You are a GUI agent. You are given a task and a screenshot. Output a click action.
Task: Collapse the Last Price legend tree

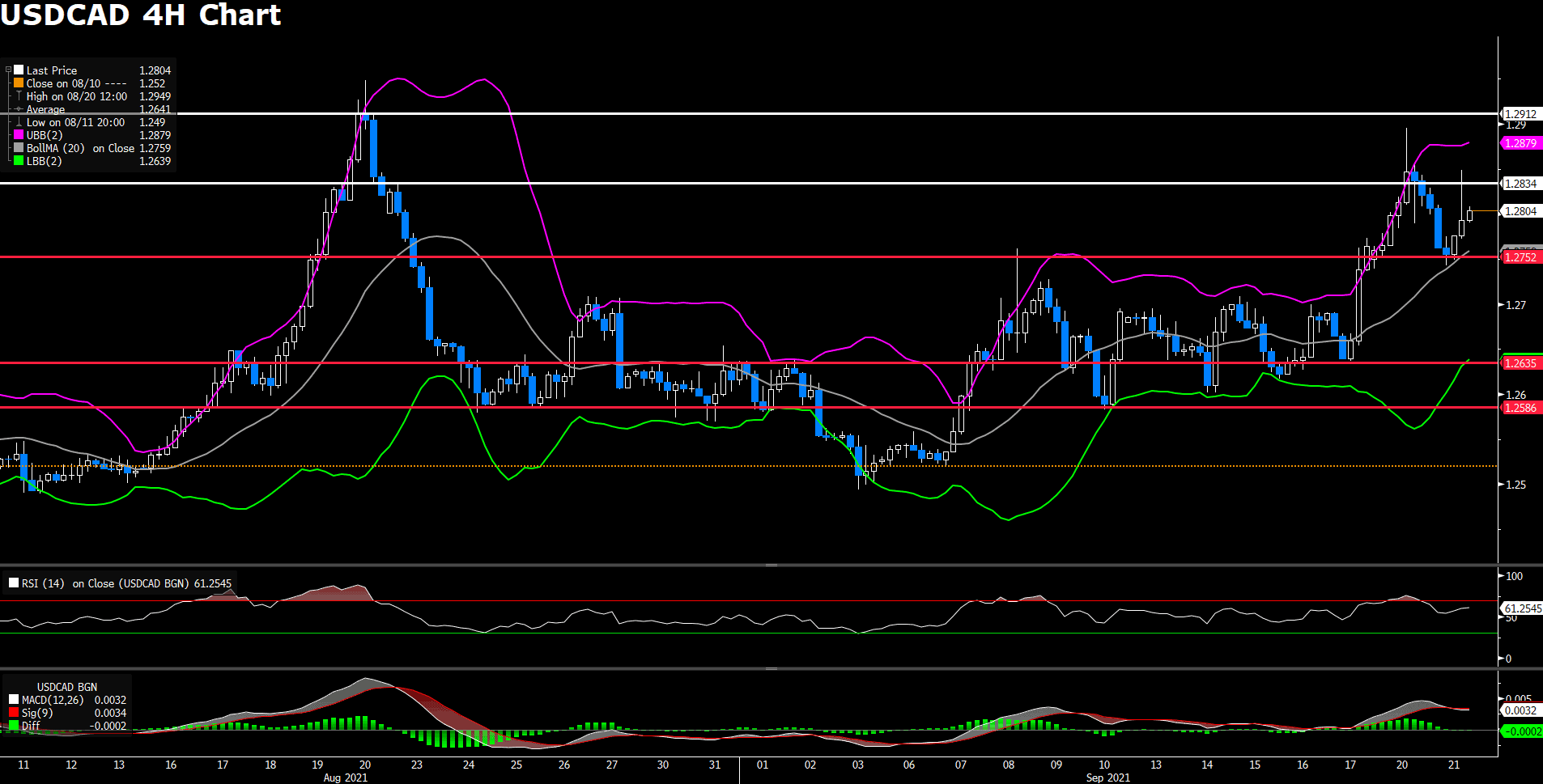coord(8,70)
